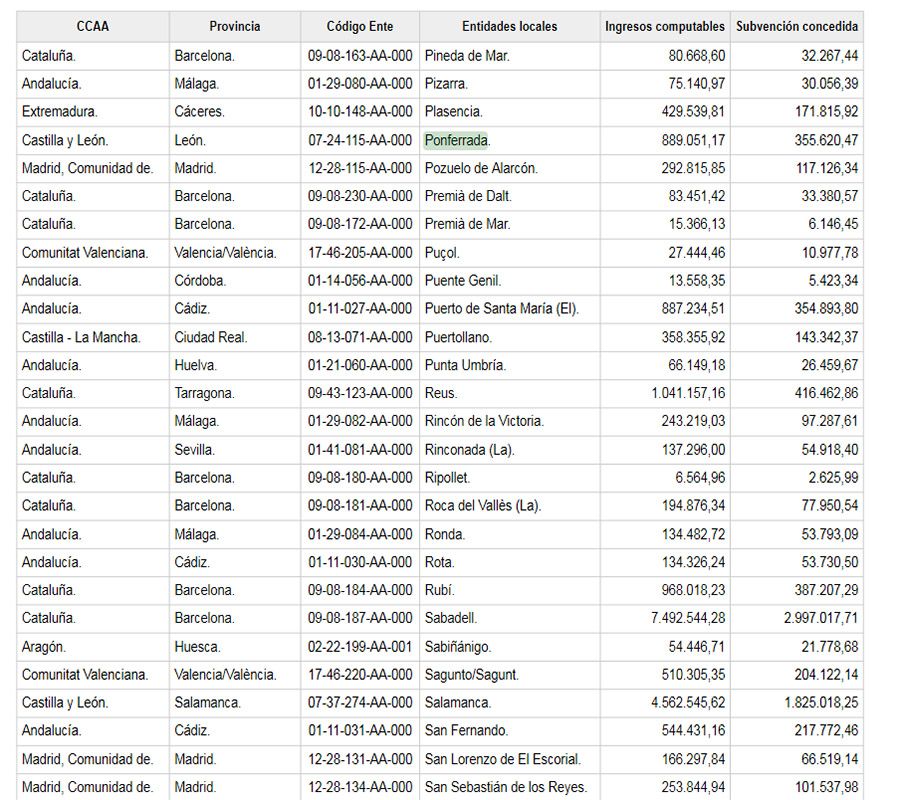The height and width of the screenshot is (800, 900).
Task: Click the Entidades locales column header
Action: coord(509,26)
